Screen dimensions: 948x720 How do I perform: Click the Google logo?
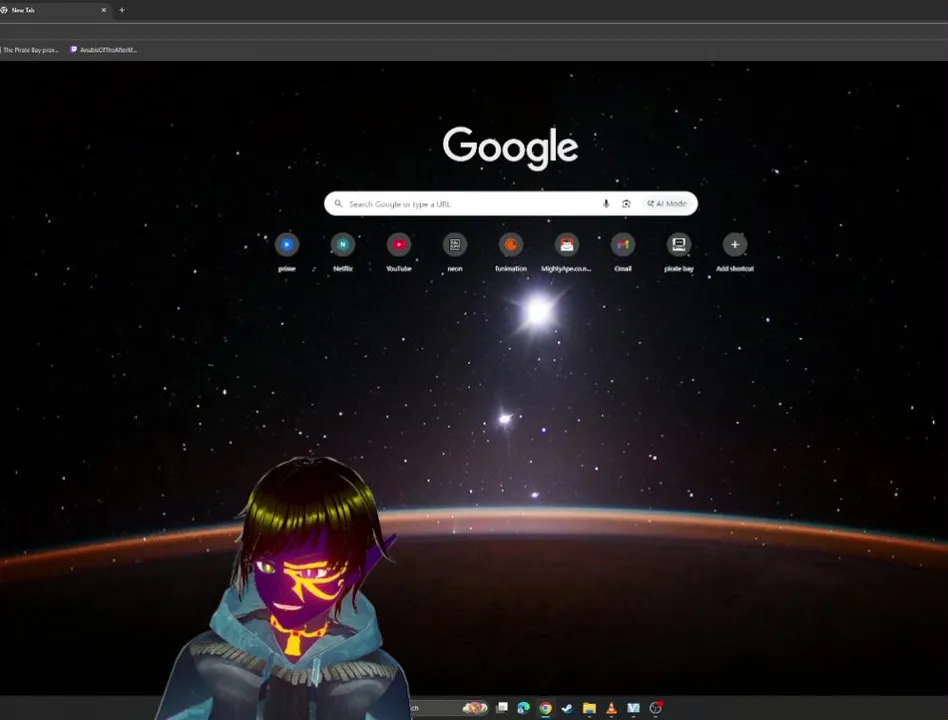pyautogui.click(x=510, y=148)
